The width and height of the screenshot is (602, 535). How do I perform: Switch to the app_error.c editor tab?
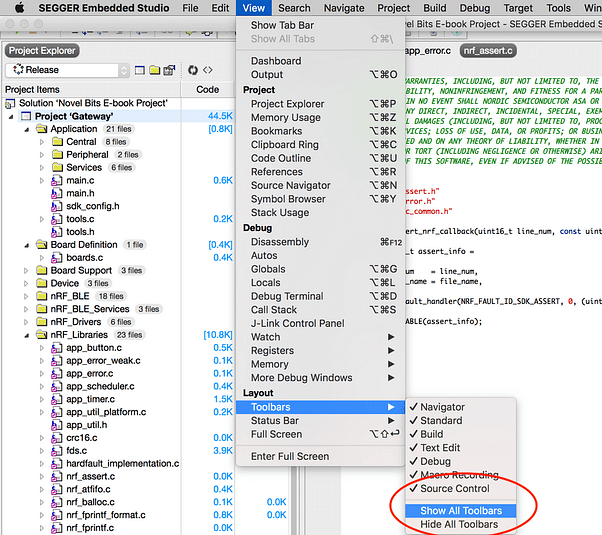pyautogui.click(x=428, y=51)
